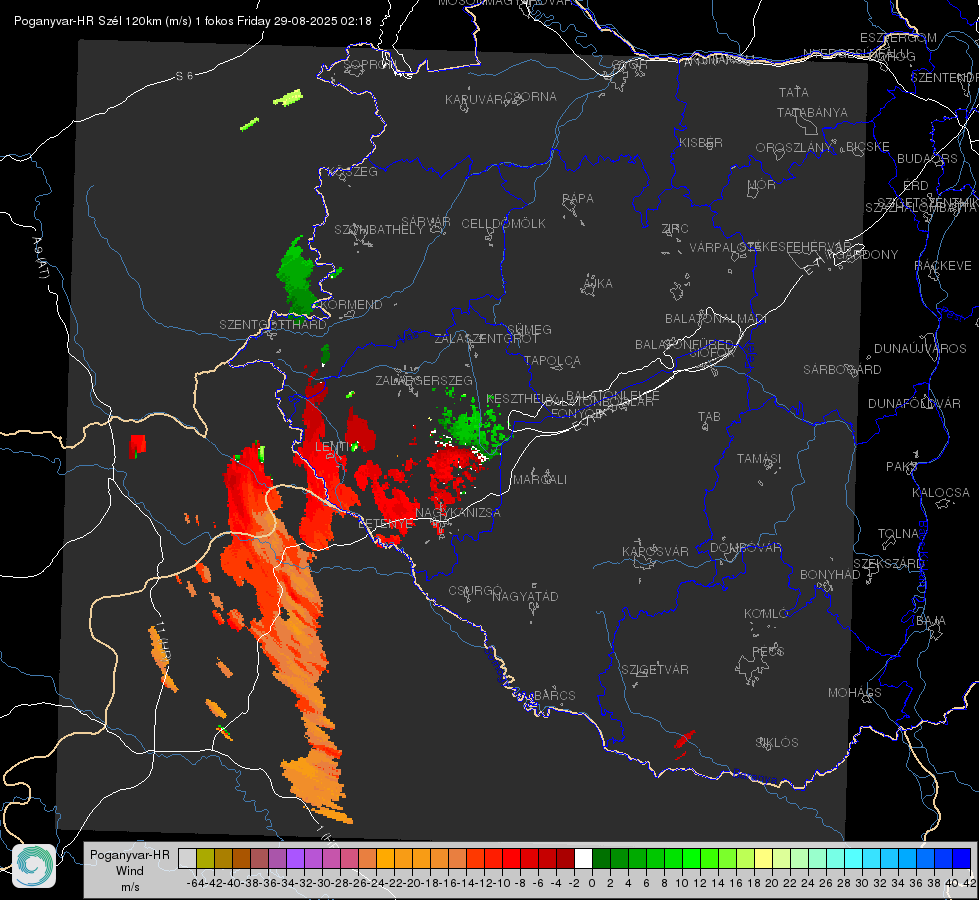
Task: Click the SZEKSZÁRD label
Action: point(888,564)
